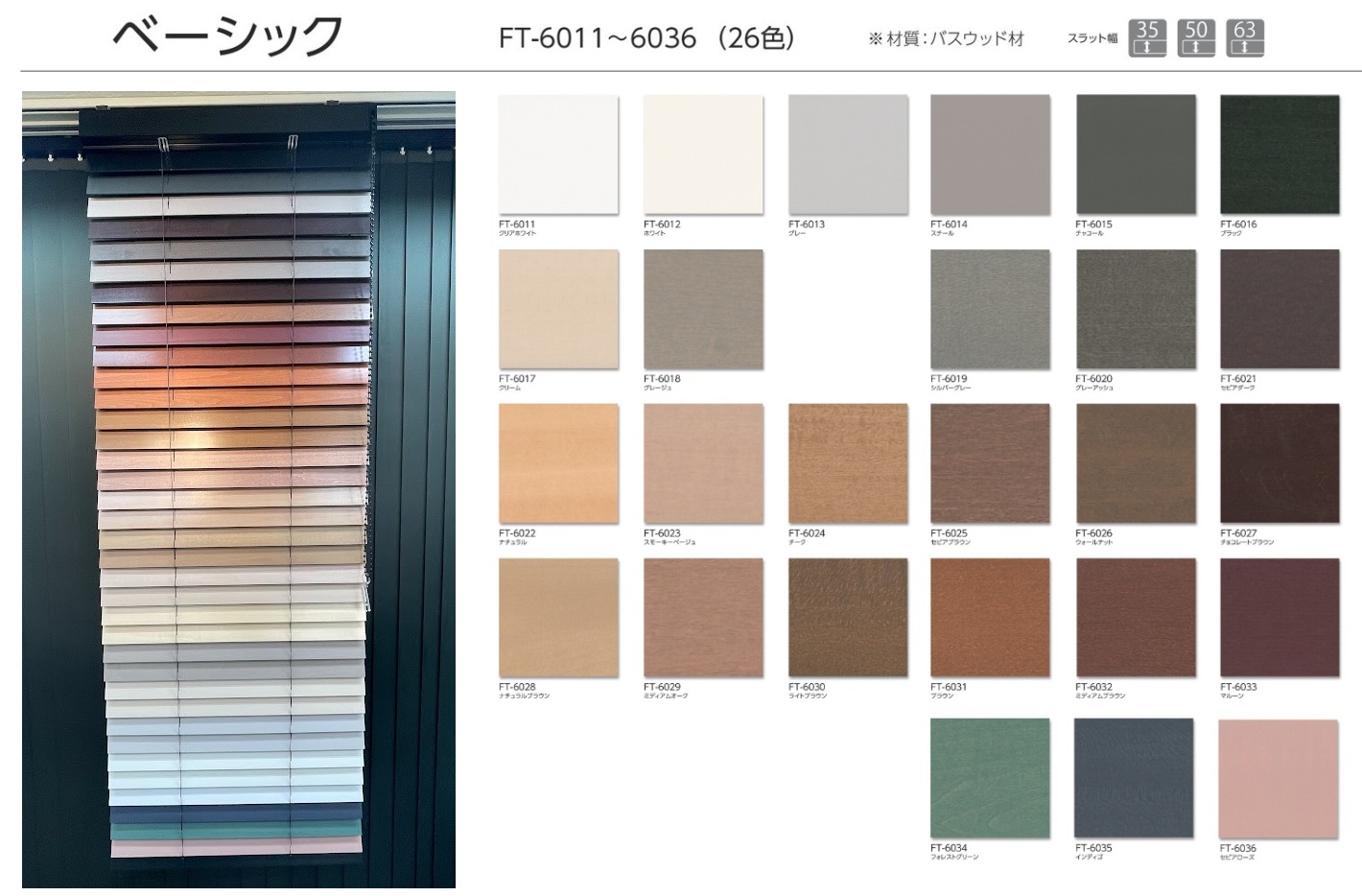Pick the FT-6015 charcoal swatch

1136,154
